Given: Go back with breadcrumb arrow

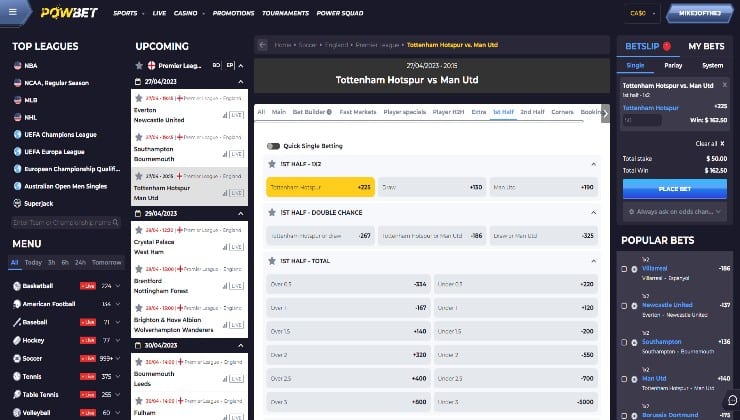Looking at the screenshot, I should click(x=263, y=45).
